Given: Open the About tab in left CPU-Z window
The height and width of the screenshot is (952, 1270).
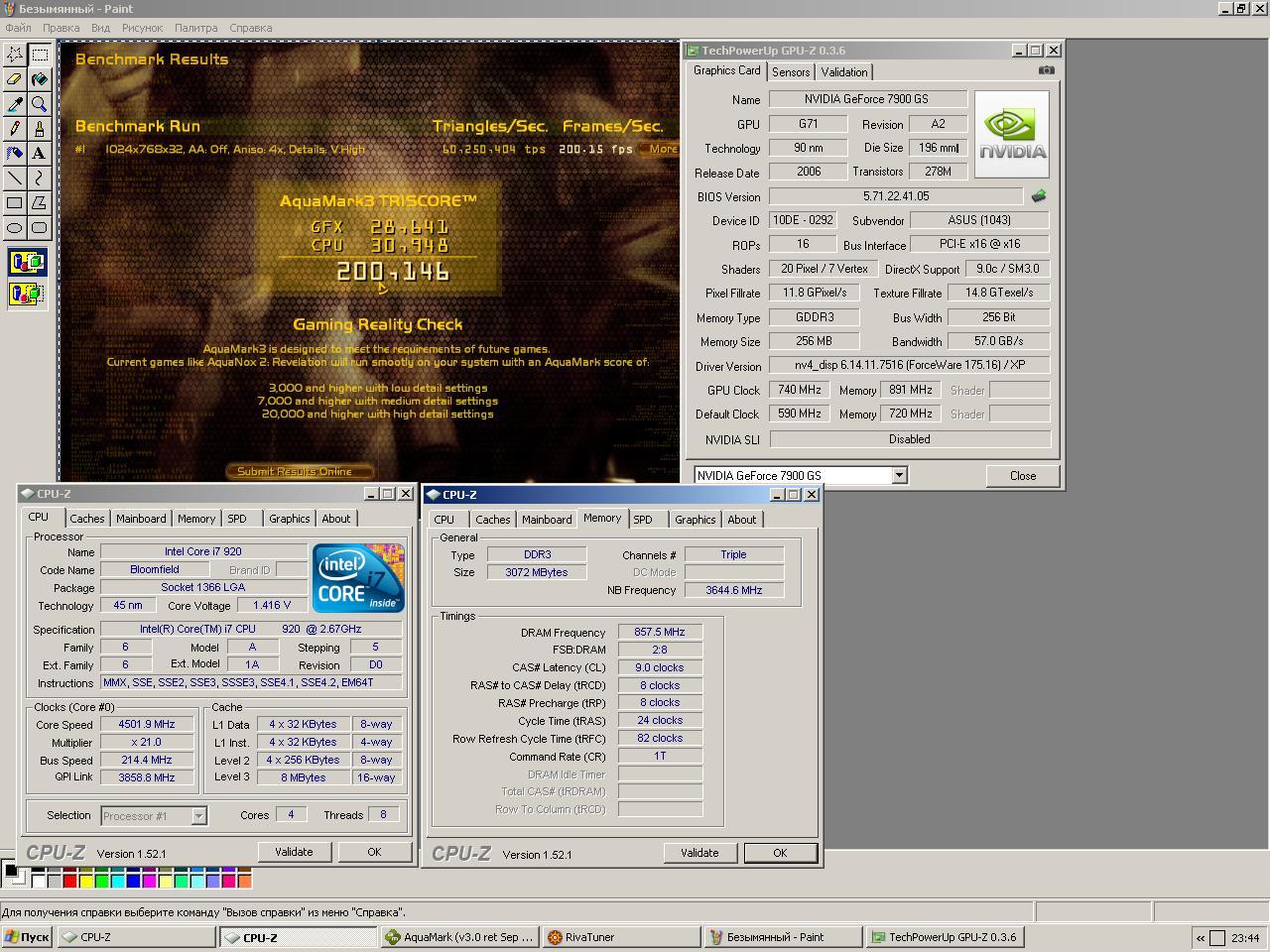Looking at the screenshot, I should pyautogui.click(x=335, y=519).
